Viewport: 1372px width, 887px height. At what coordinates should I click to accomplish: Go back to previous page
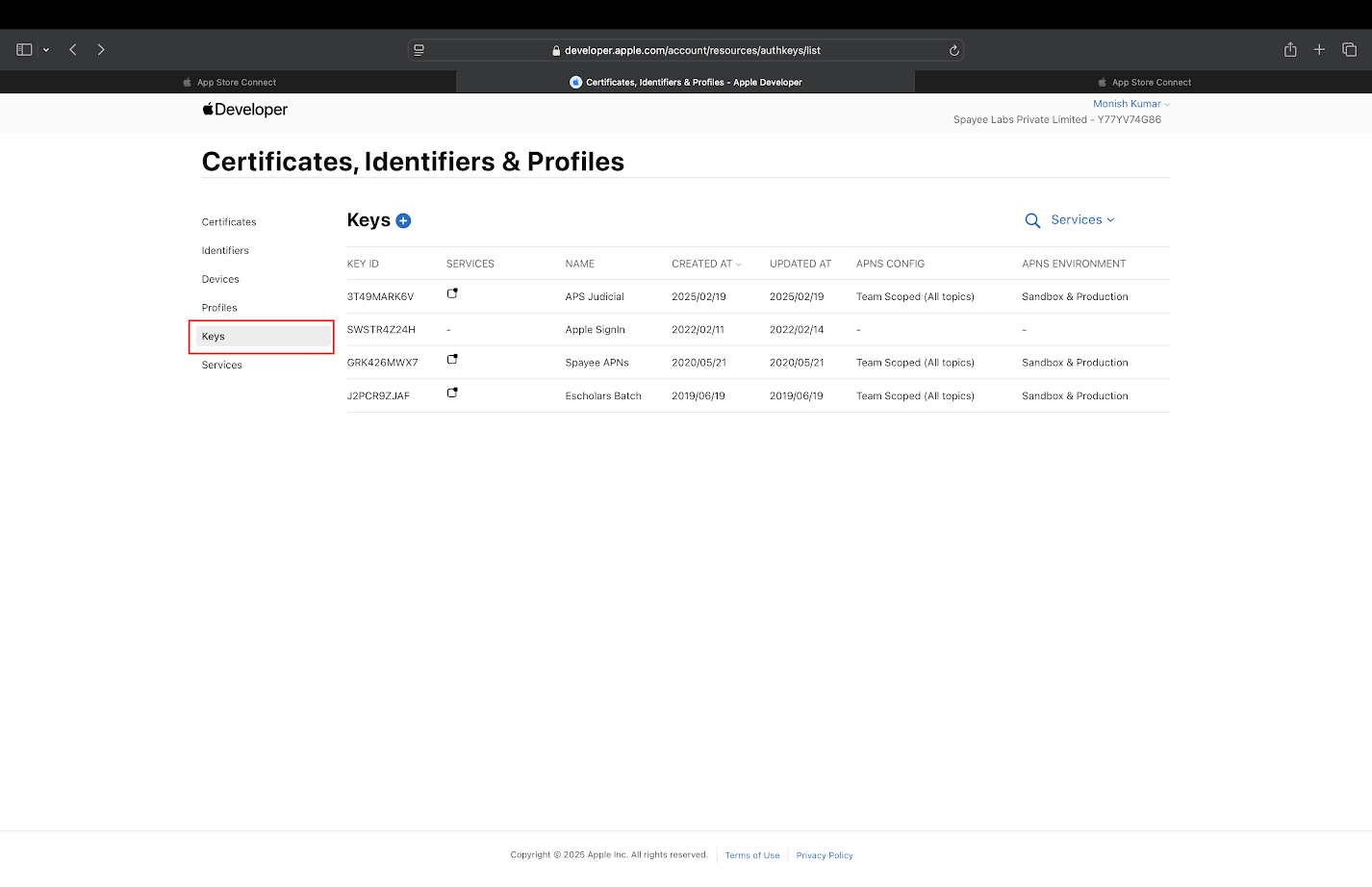[73, 50]
